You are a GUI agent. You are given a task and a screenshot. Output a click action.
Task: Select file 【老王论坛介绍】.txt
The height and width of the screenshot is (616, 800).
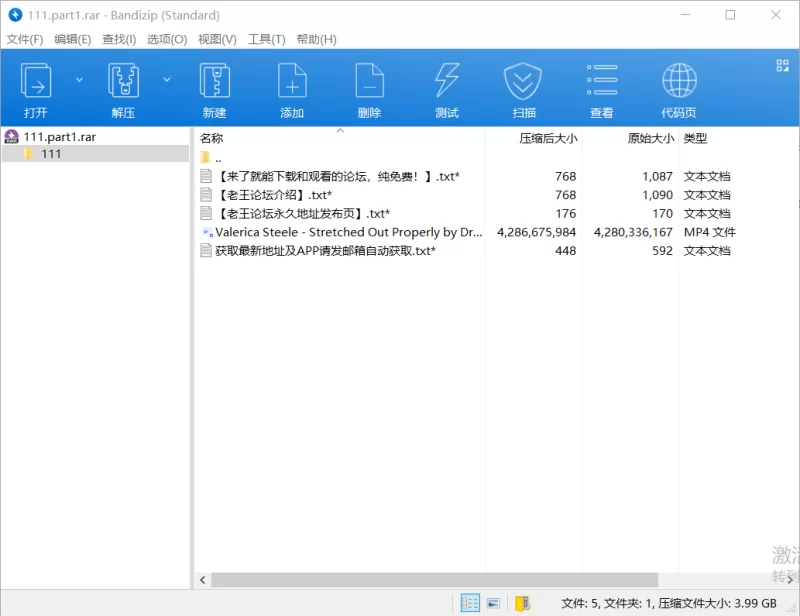[273, 195]
